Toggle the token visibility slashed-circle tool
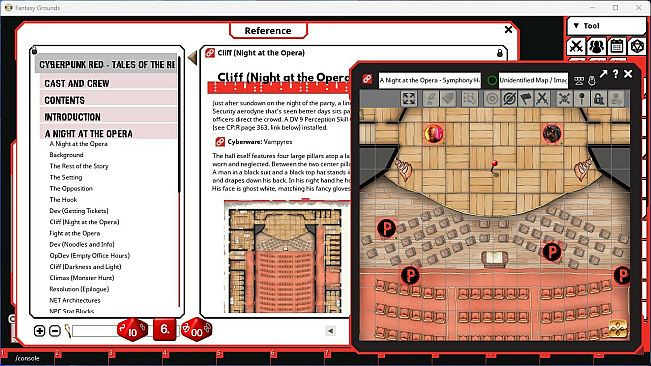Screen dimensions: 651x366 (509, 99)
